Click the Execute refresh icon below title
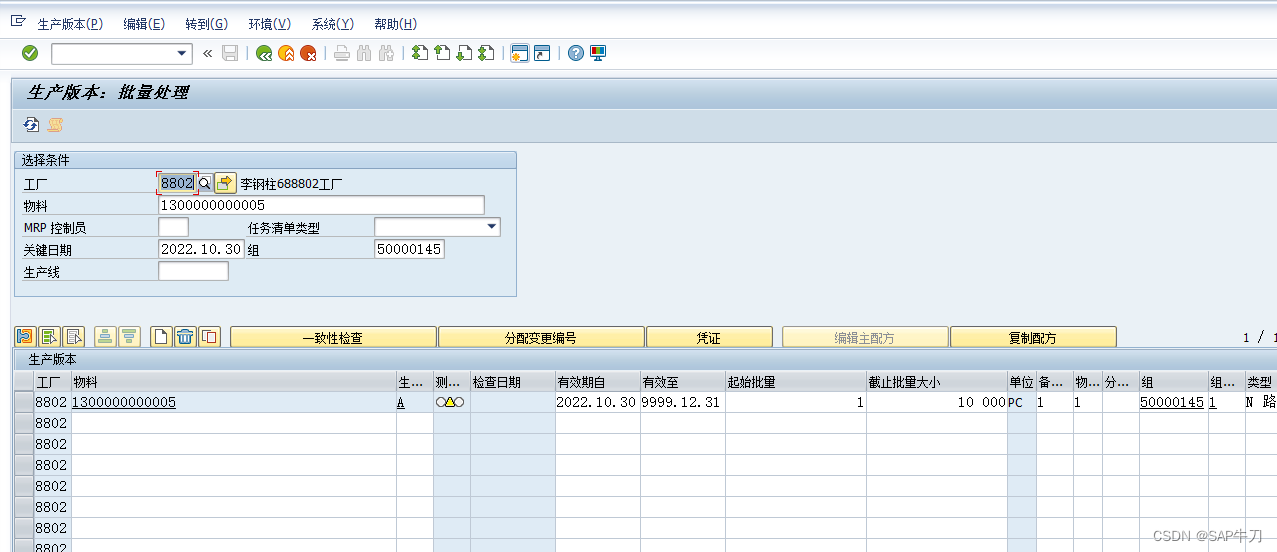This screenshot has height=552, width=1277. tap(31, 124)
